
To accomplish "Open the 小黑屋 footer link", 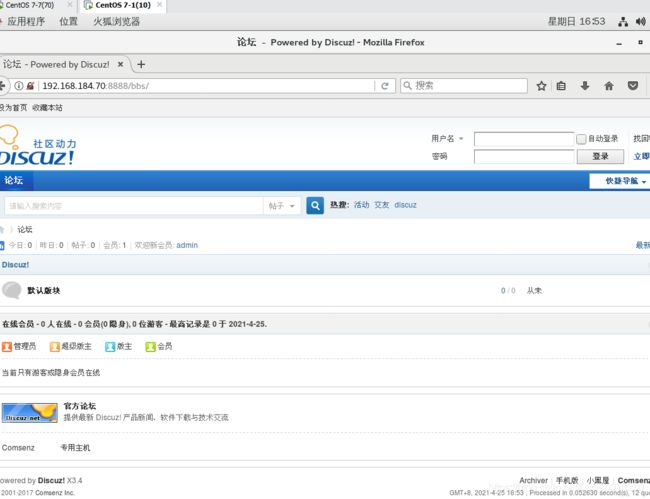I will [598, 480].
